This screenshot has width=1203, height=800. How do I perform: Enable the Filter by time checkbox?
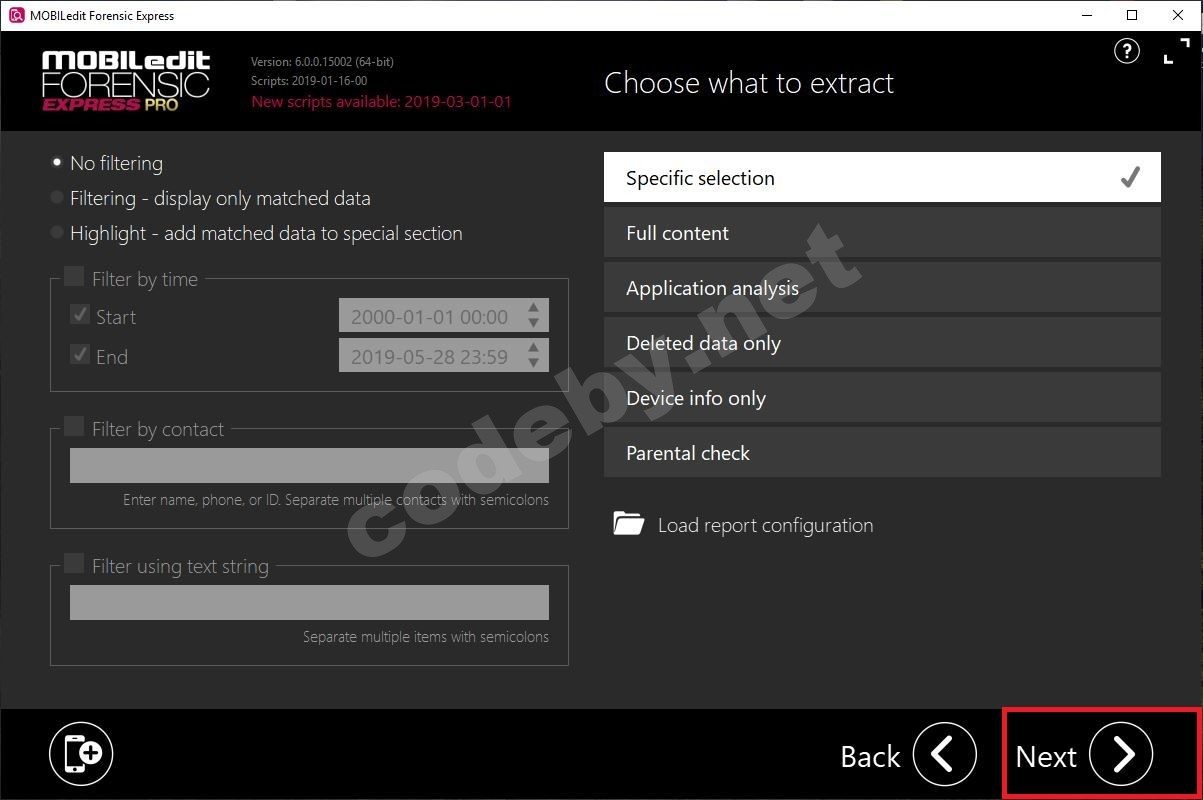(x=74, y=277)
